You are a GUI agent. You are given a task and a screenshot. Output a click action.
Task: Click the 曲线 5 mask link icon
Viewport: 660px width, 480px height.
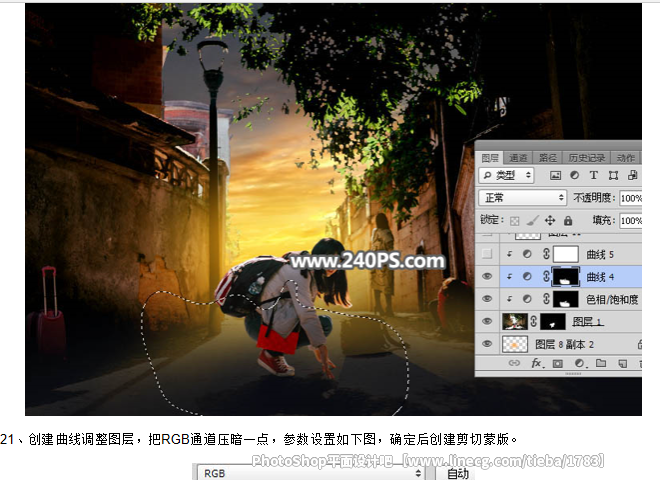(x=546, y=253)
